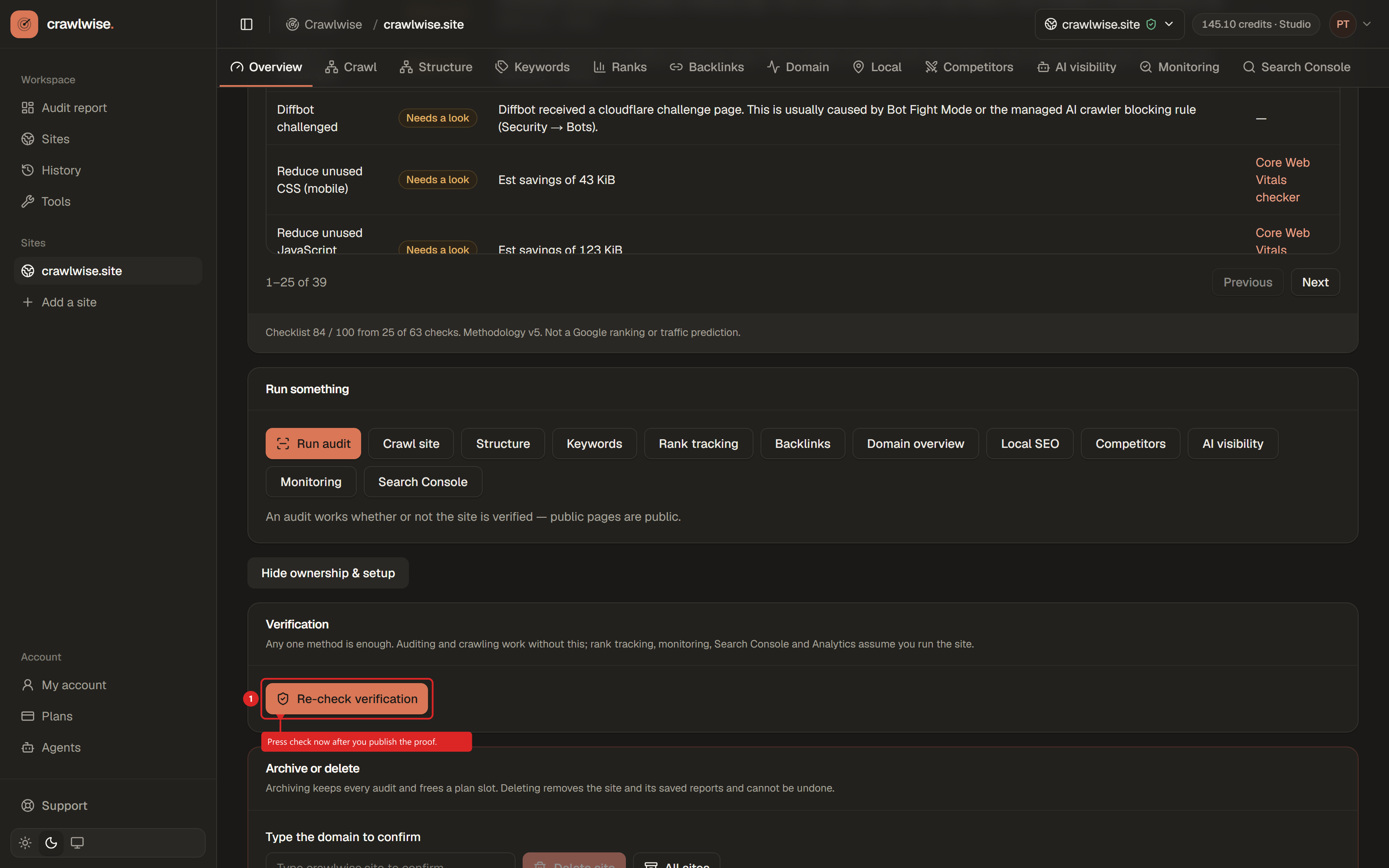
Task: Go to the Next checklist page
Action: (x=1315, y=283)
